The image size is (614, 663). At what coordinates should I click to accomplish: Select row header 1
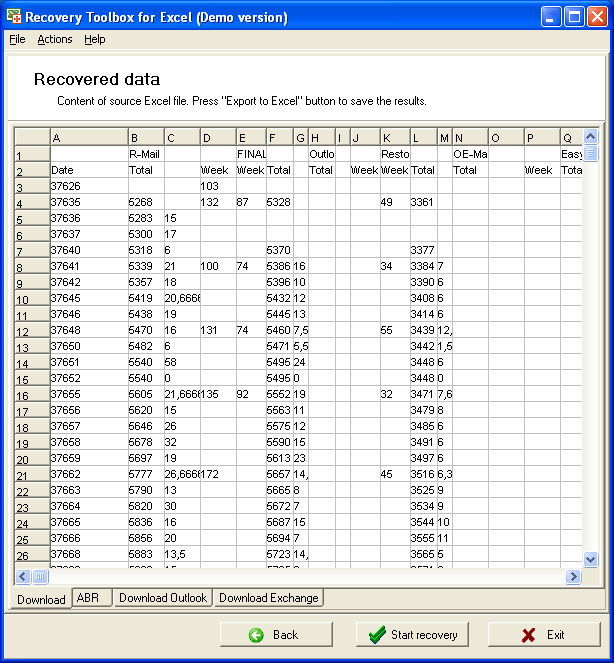click(32, 154)
